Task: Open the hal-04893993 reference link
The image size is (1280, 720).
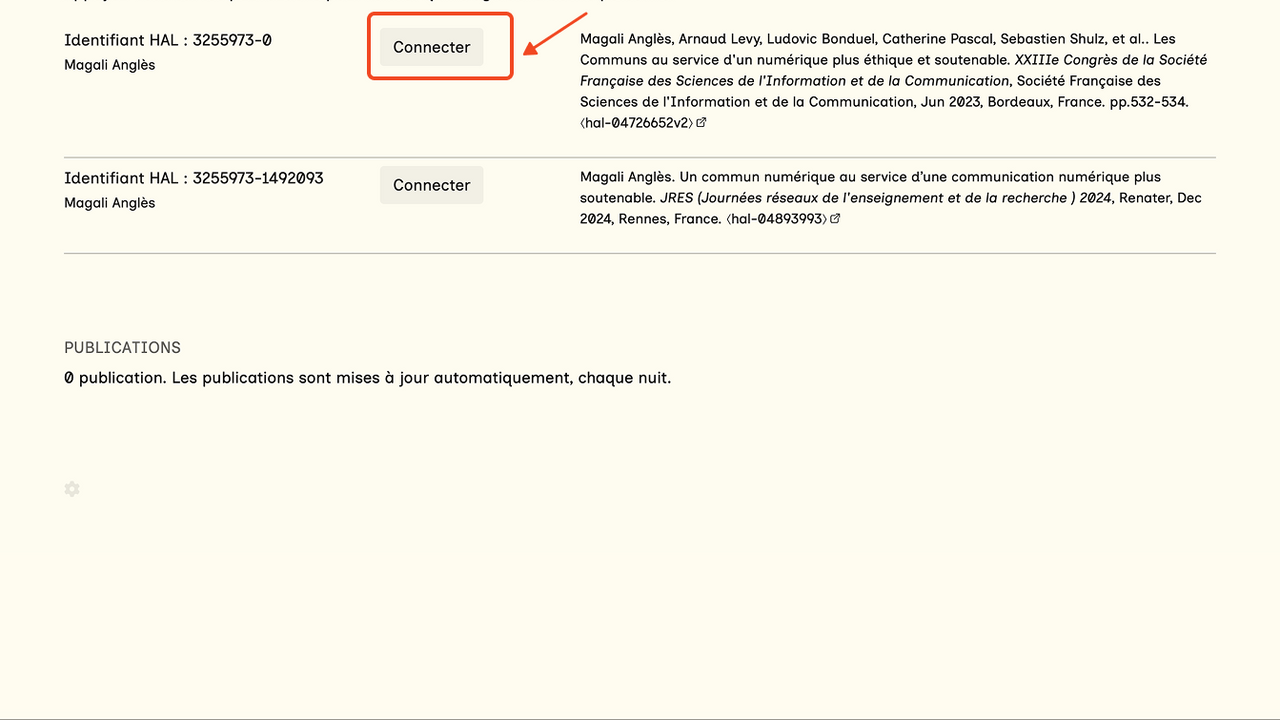Action: coord(777,219)
